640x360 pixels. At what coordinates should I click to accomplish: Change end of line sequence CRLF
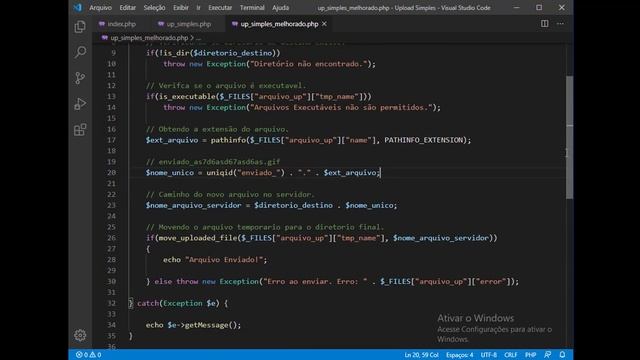pyautogui.click(x=510, y=355)
